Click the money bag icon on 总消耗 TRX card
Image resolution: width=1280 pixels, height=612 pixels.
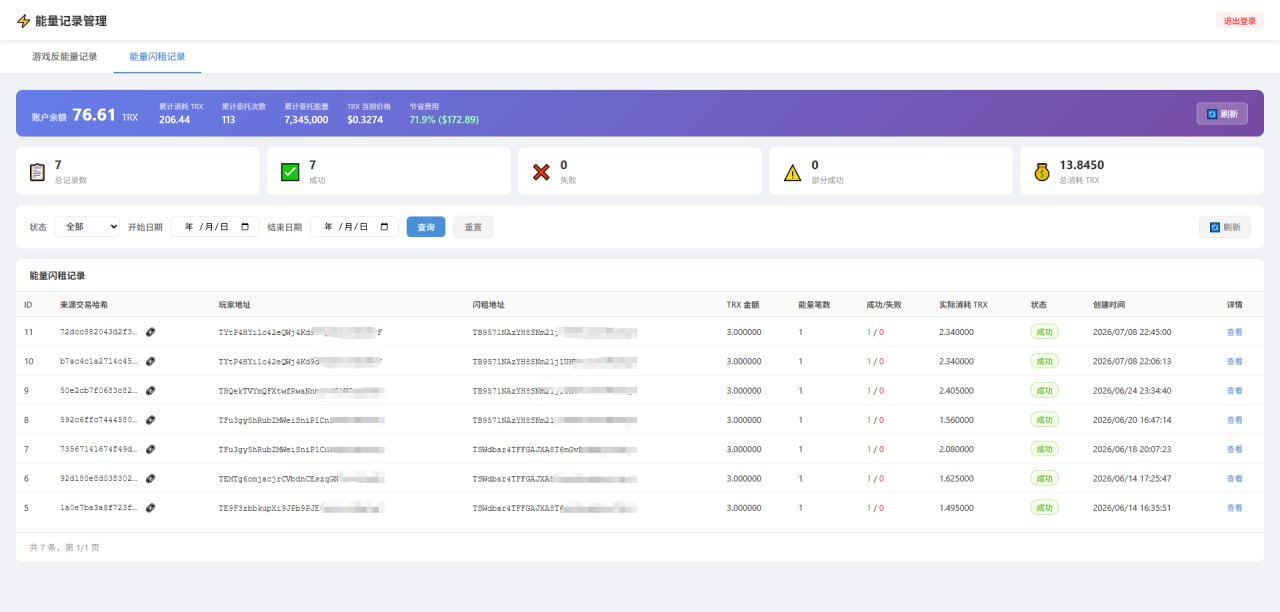click(1042, 172)
